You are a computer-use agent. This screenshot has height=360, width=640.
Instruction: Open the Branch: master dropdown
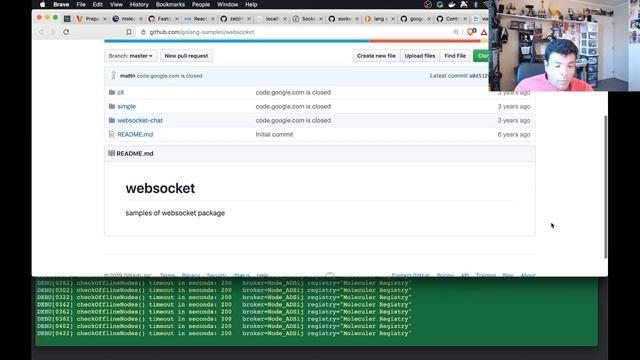[x=131, y=56]
